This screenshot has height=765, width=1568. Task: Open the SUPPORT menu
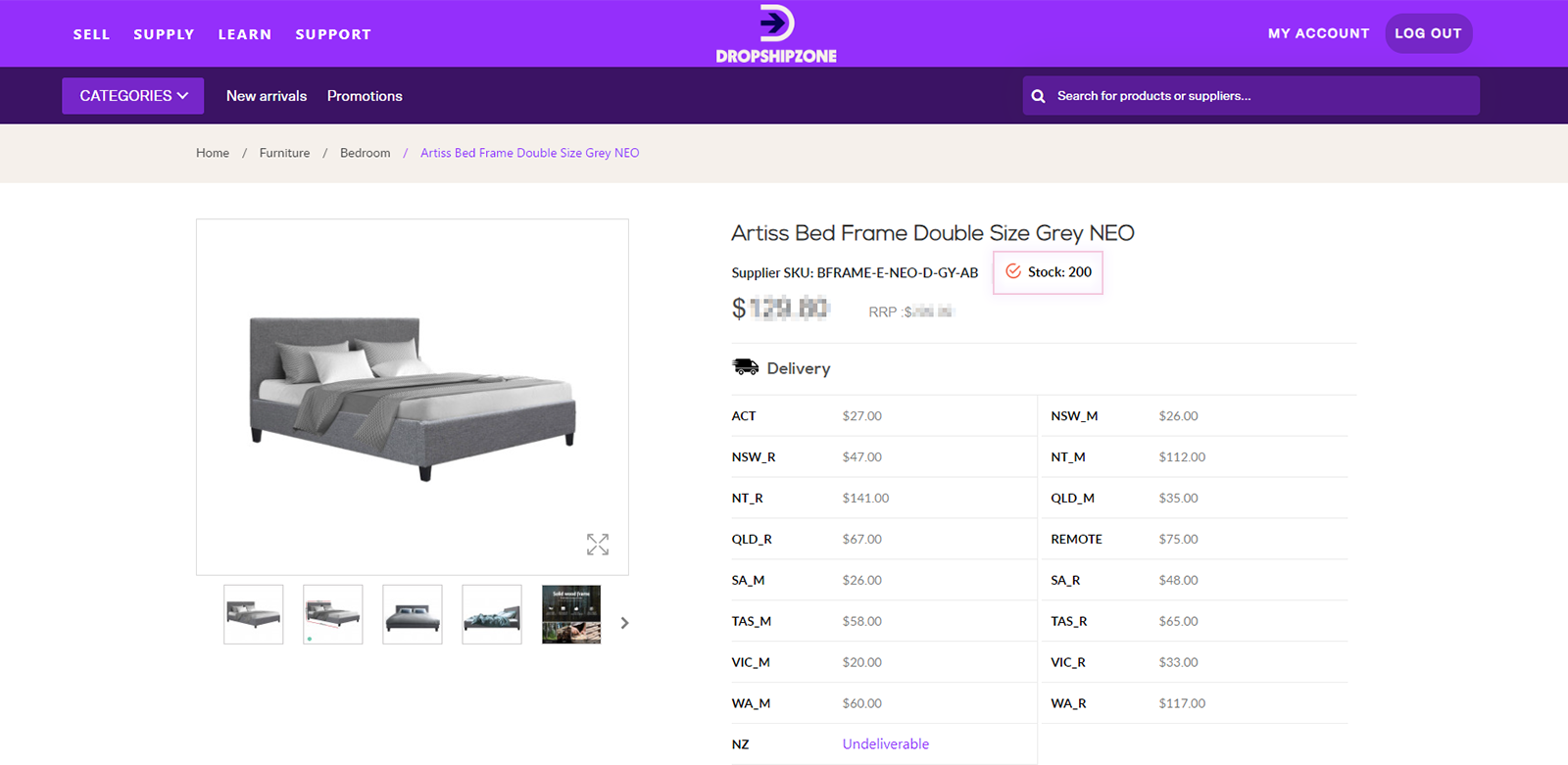333,34
